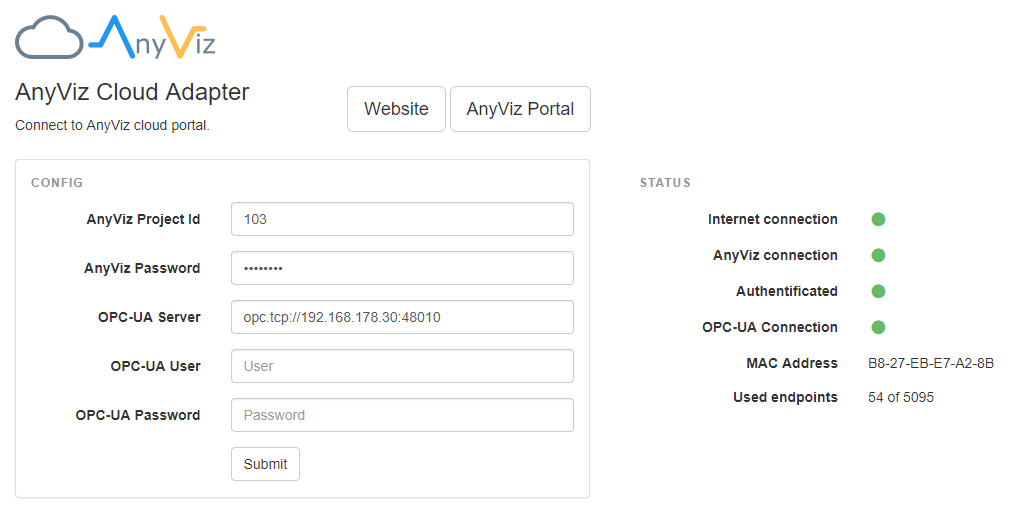The height and width of the screenshot is (506, 1022).
Task: Click the 'OPC-UA User' label
Action: click(155, 366)
